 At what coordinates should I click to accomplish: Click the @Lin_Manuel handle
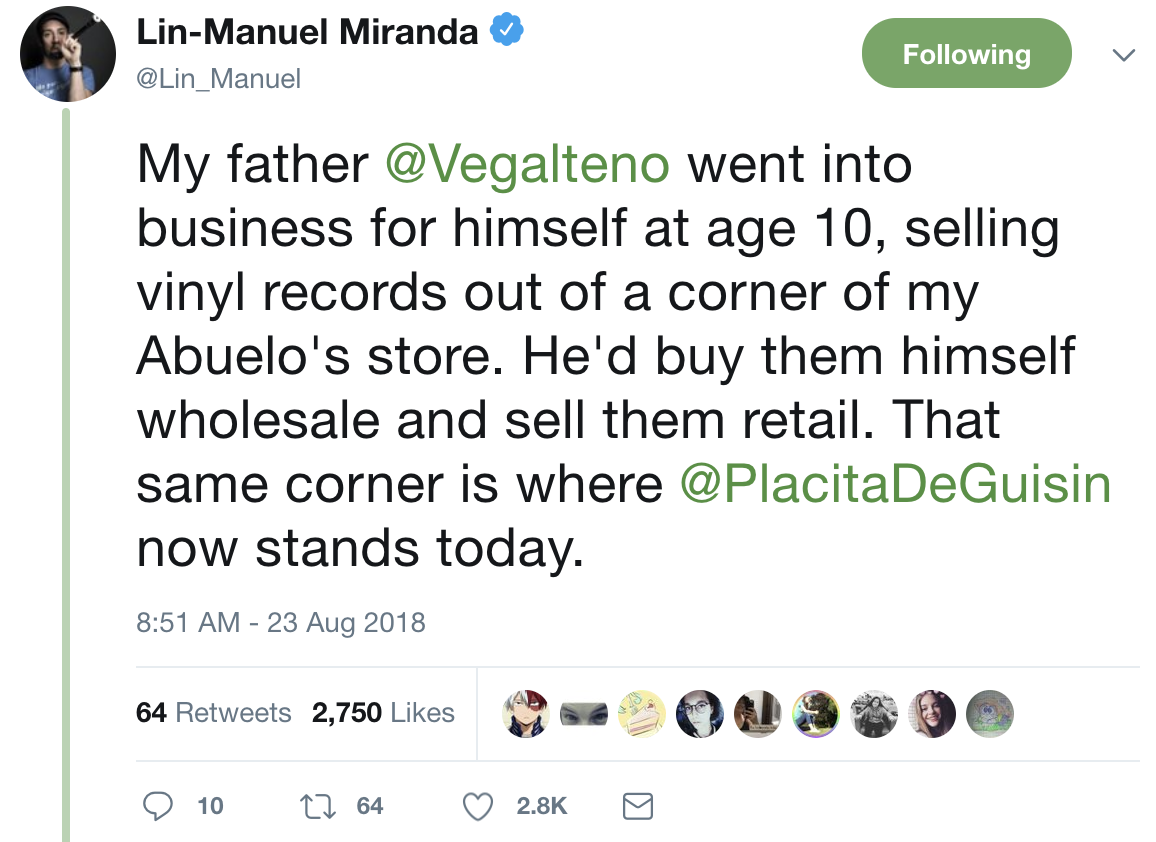(x=219, y=78)
